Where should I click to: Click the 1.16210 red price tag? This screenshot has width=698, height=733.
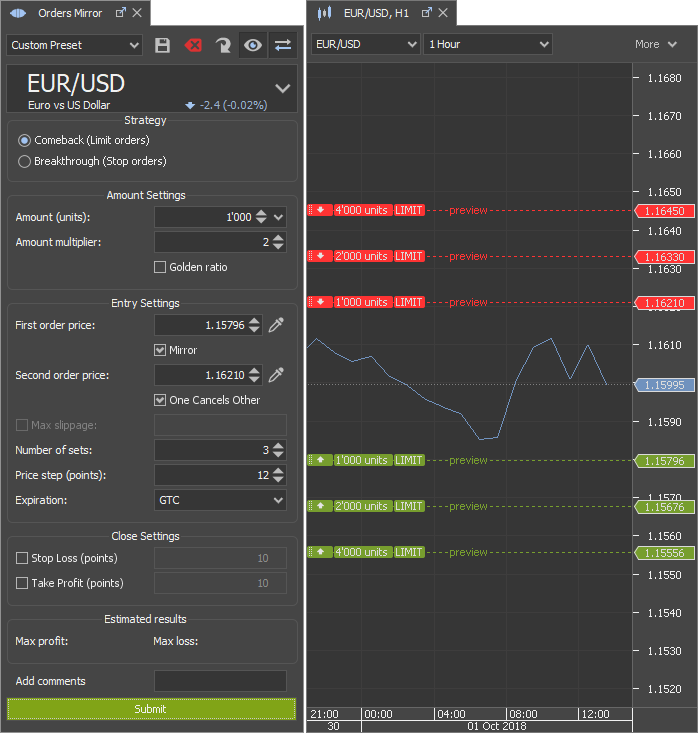coord(664,303)
